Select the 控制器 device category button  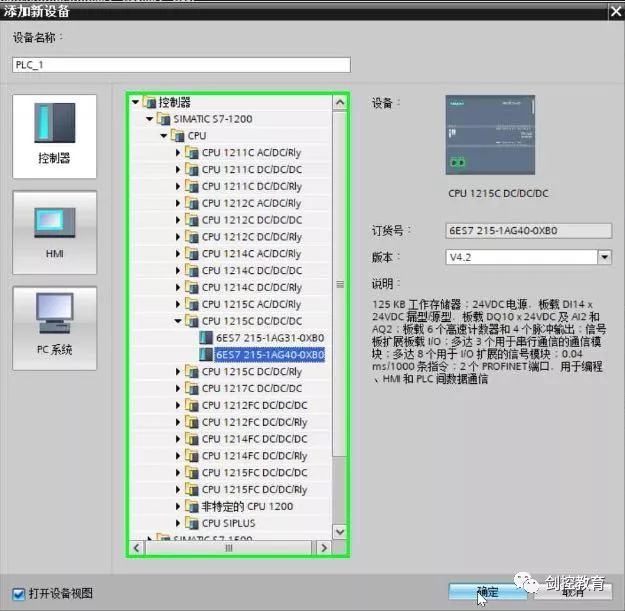click(55, 136)
